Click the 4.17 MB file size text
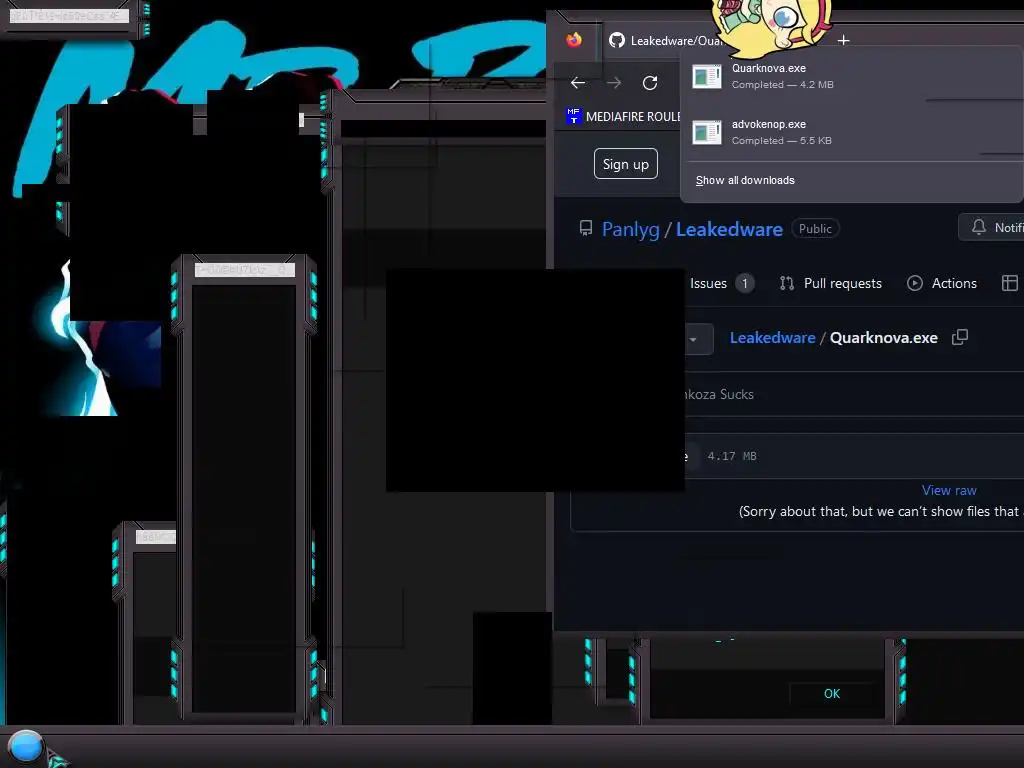The image size is (1024, 768). (x=732, y=456)
